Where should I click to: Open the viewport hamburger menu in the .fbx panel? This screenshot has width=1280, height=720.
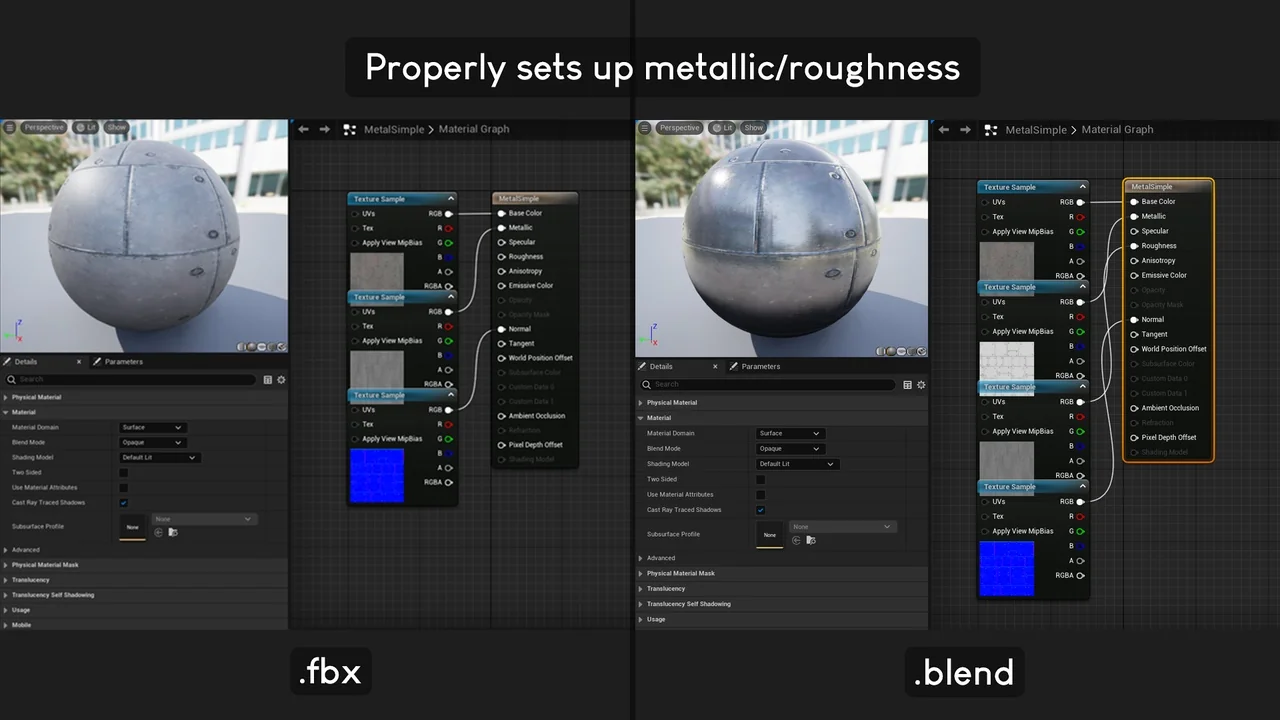pos(10,127)
